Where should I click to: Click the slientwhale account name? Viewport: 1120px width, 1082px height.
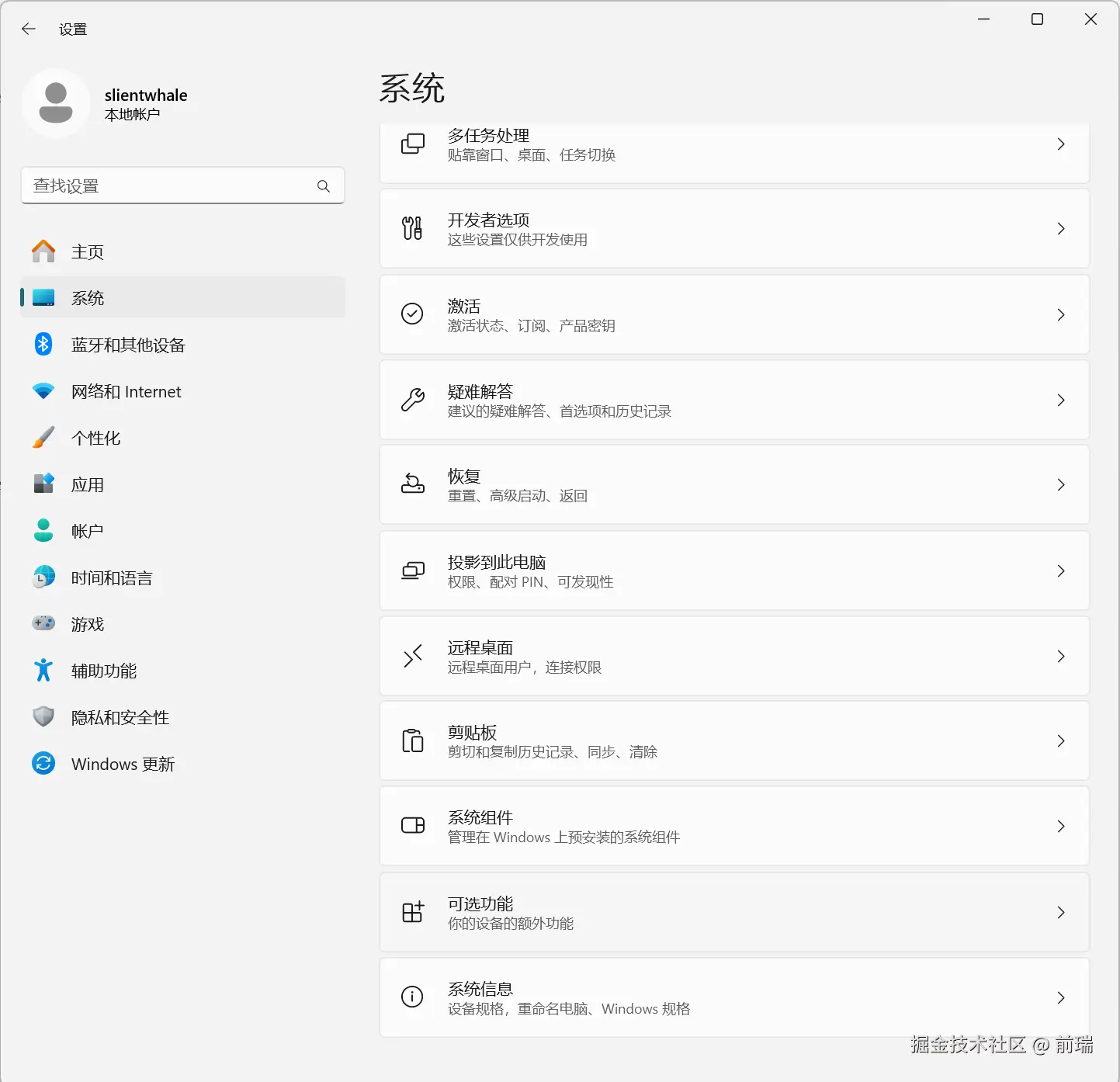(146, 95)
